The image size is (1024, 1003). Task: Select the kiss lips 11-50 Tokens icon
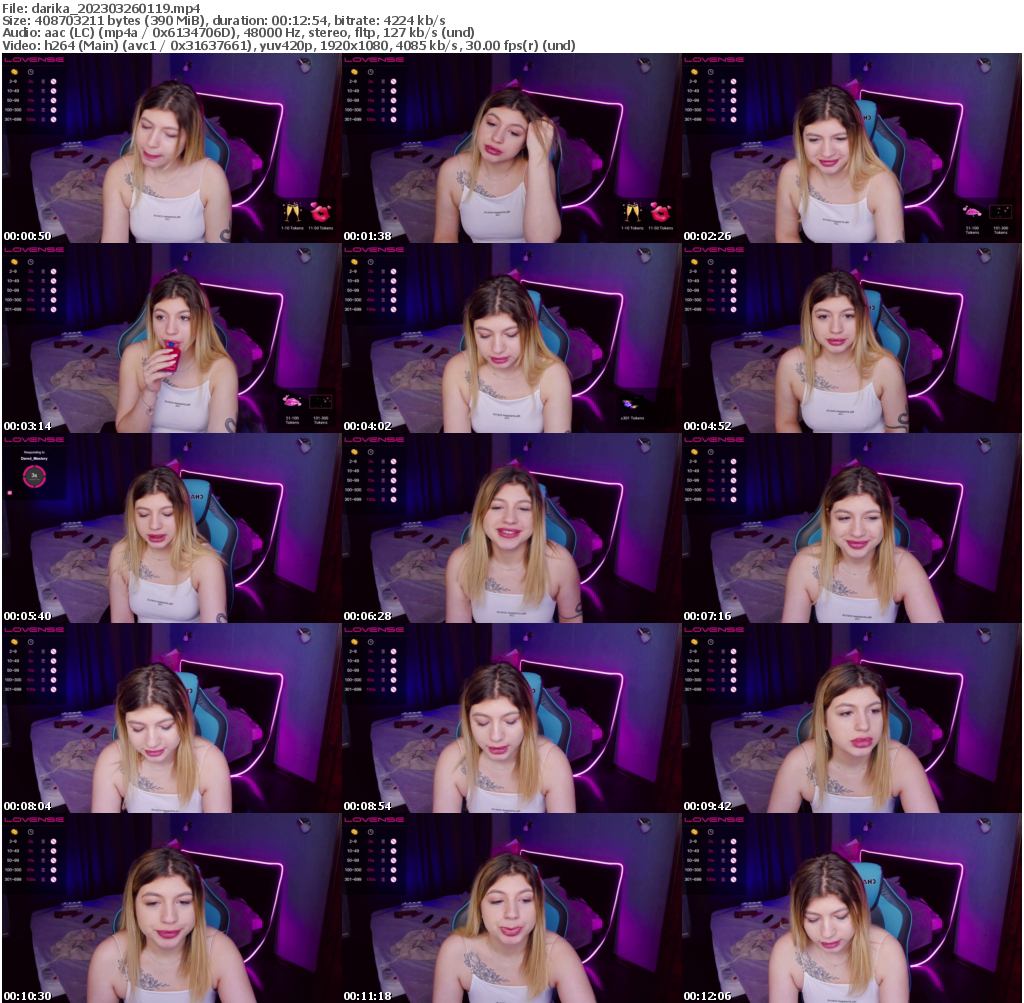click(x=320, y=214)
